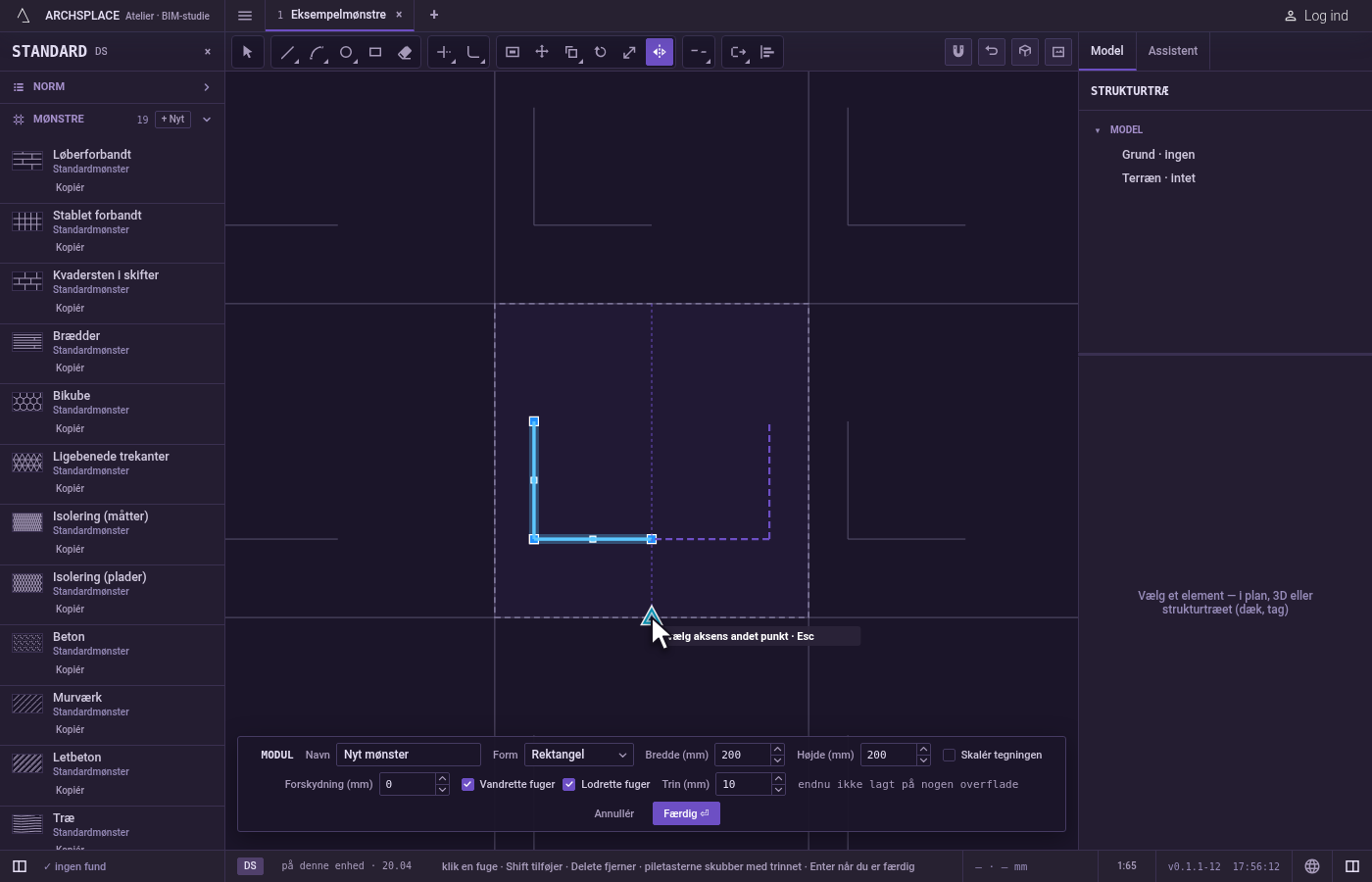Select the fillet corner tool
The image size is (1372, 882).
[473, 52]
